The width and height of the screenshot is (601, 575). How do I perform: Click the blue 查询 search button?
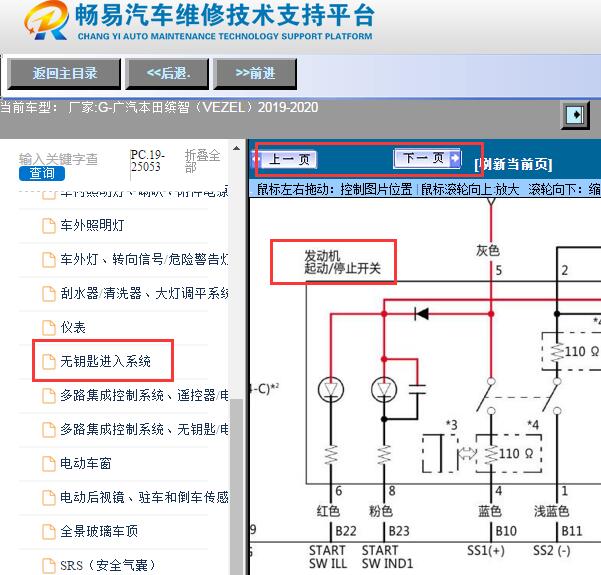[42, 173]
